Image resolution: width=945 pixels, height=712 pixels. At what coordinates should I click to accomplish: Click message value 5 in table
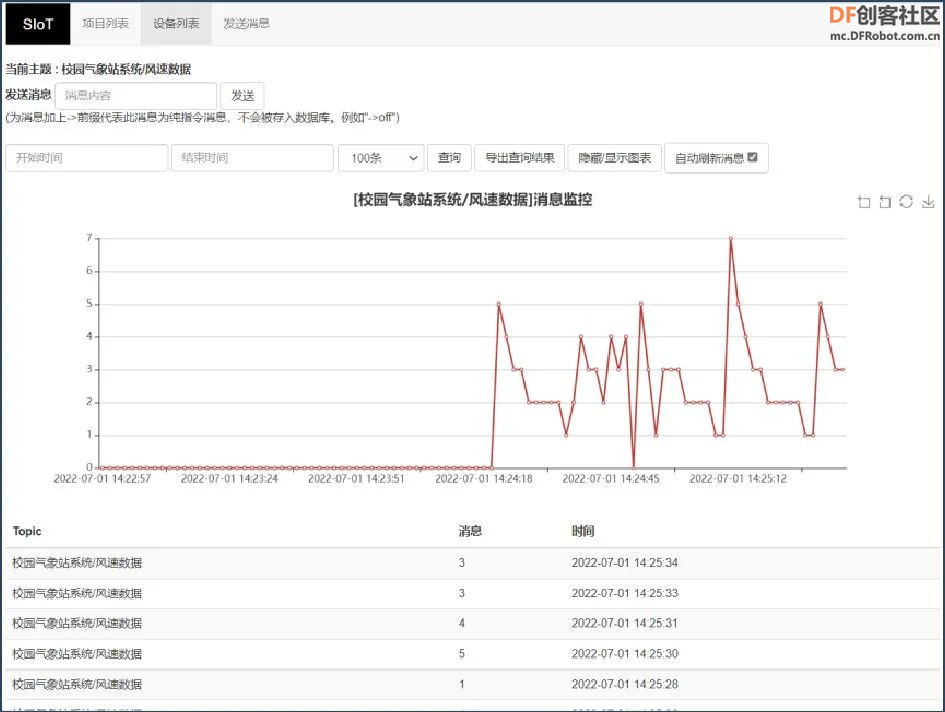pos(462,654)
